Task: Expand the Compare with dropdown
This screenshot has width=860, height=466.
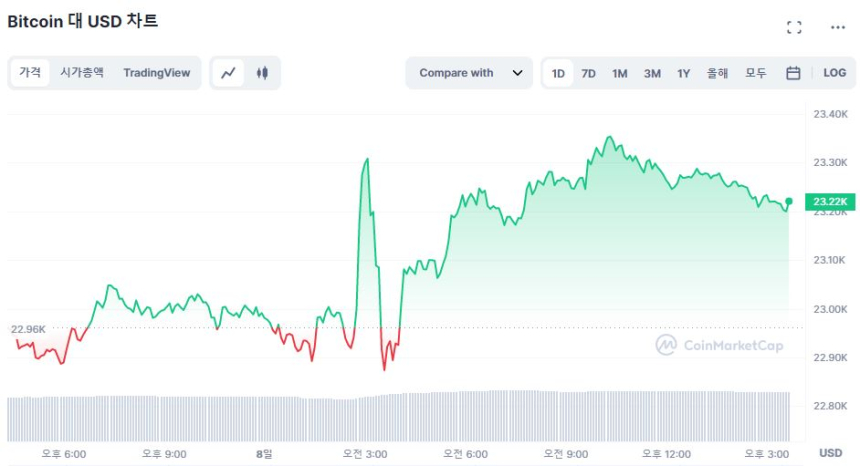Action: tap(469, 73)
